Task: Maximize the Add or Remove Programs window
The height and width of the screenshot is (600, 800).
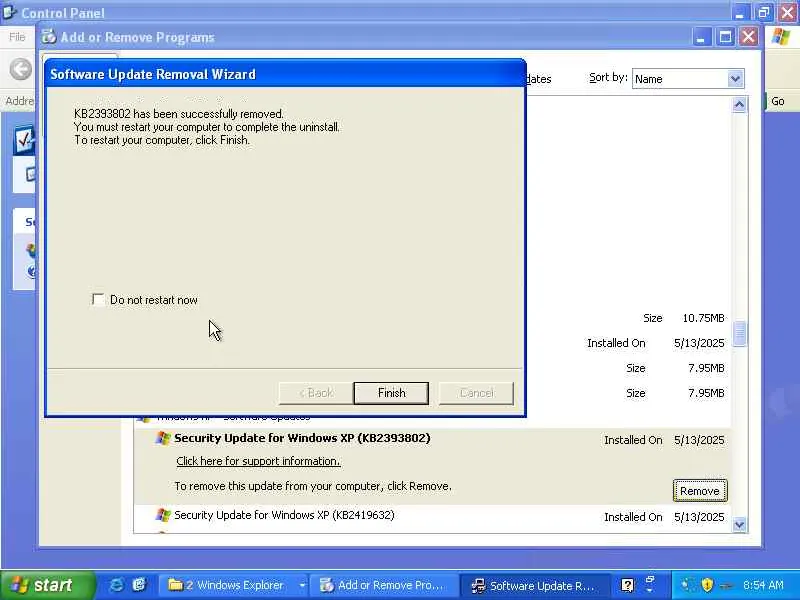Action: click(x=725, y=37)
